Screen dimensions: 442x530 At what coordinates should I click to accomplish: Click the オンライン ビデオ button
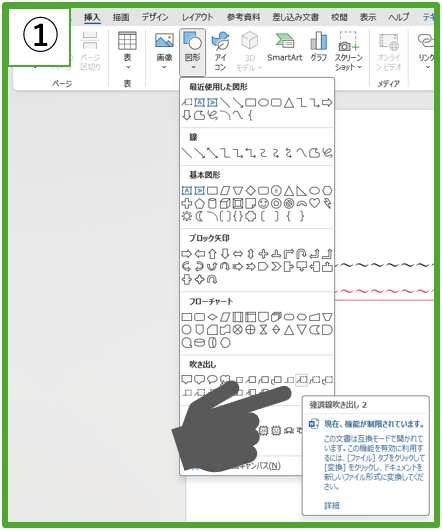388,51
